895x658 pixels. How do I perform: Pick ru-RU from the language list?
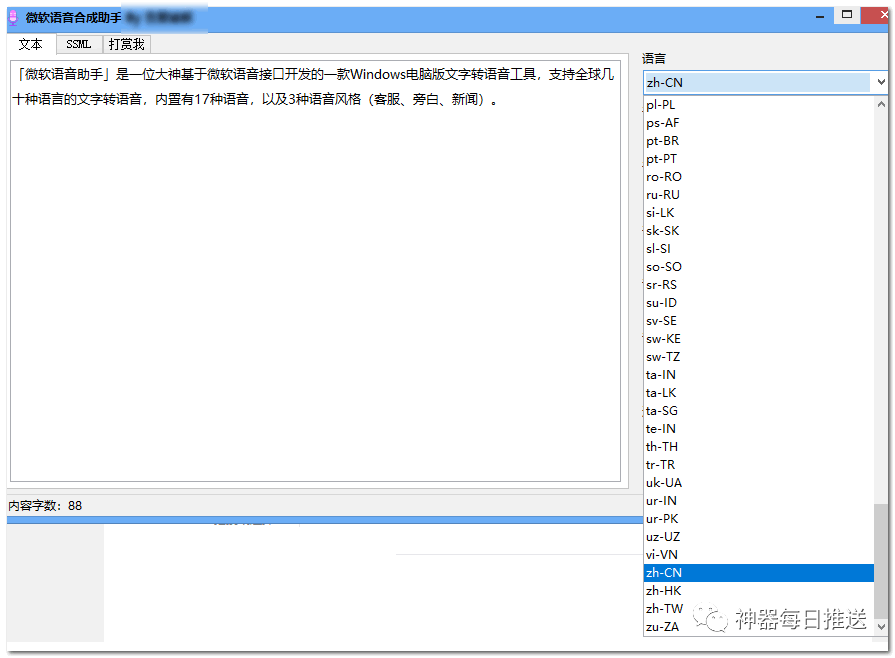759,195
